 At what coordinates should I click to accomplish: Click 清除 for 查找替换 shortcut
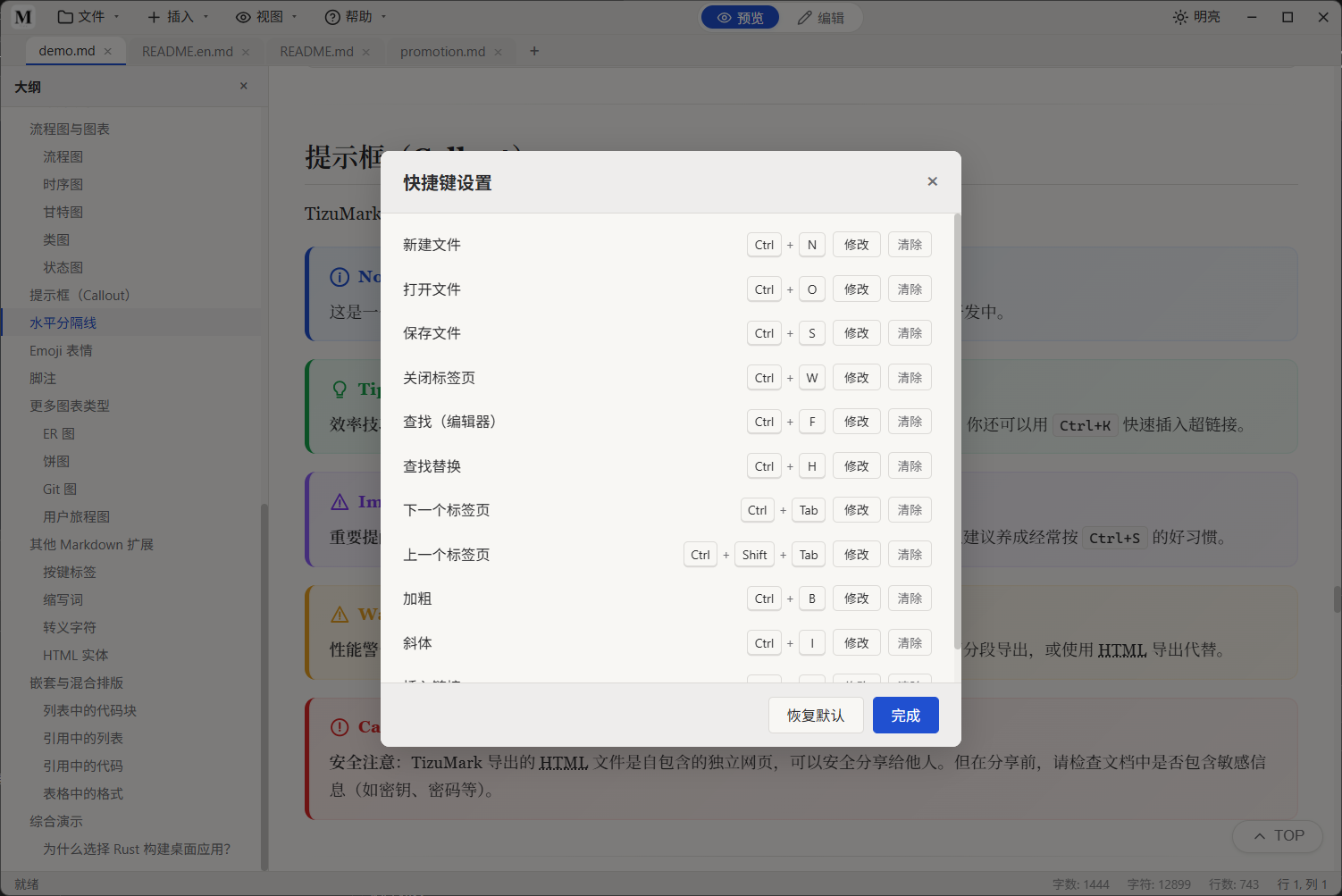[x=910, y=466]
